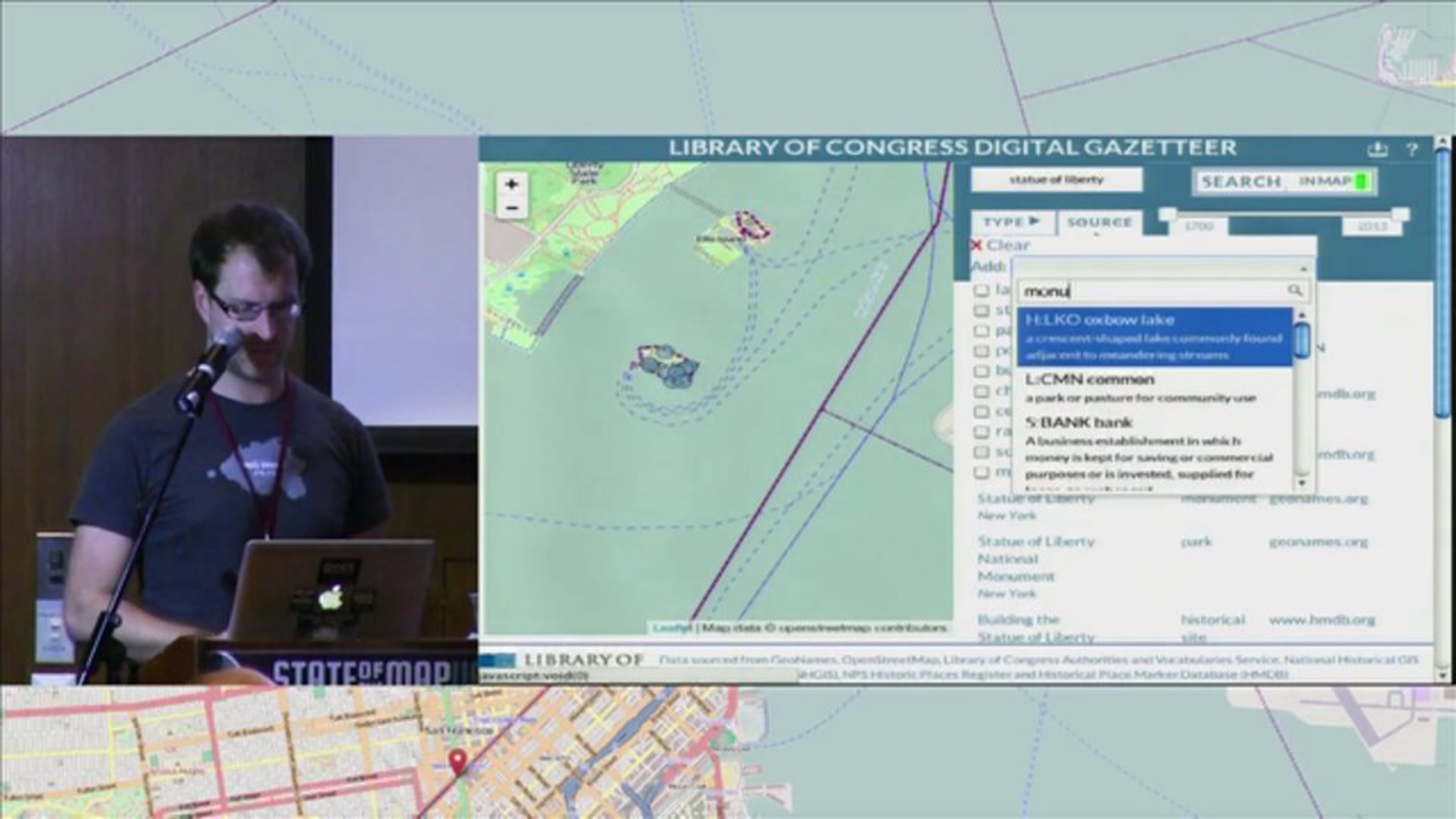Toggle the green In Map indicator
The width and height of the screenshot is (1456, 819).
(1361, 181)
